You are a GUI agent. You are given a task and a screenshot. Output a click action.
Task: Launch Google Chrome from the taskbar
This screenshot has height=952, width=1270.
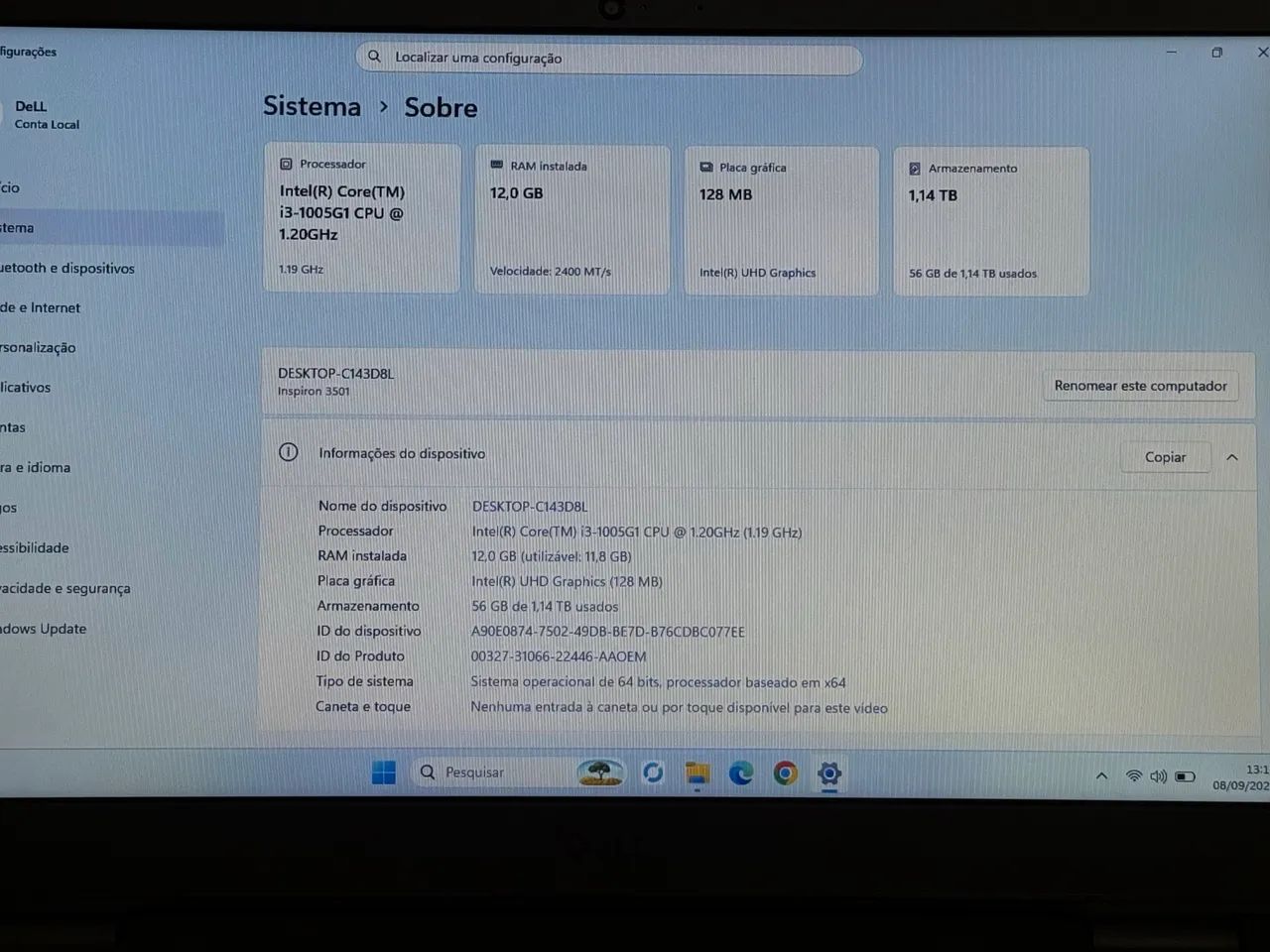(x=785, y=773)
